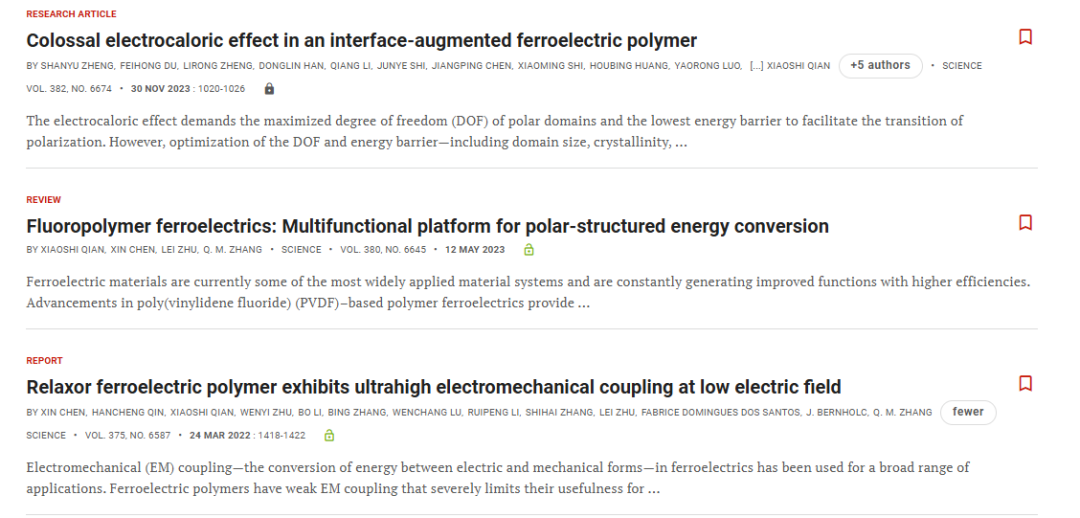1080x518 pixels.
Task: Select author Shanyu Zheng
Action: point(72,66)
